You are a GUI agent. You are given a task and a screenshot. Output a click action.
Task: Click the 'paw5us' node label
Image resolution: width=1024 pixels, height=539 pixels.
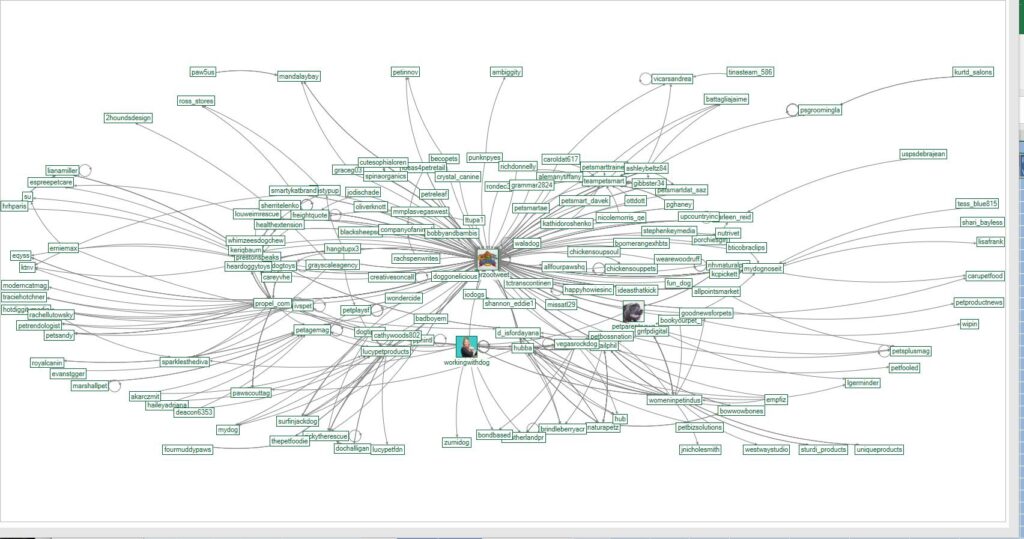click(x=203, y=72)
